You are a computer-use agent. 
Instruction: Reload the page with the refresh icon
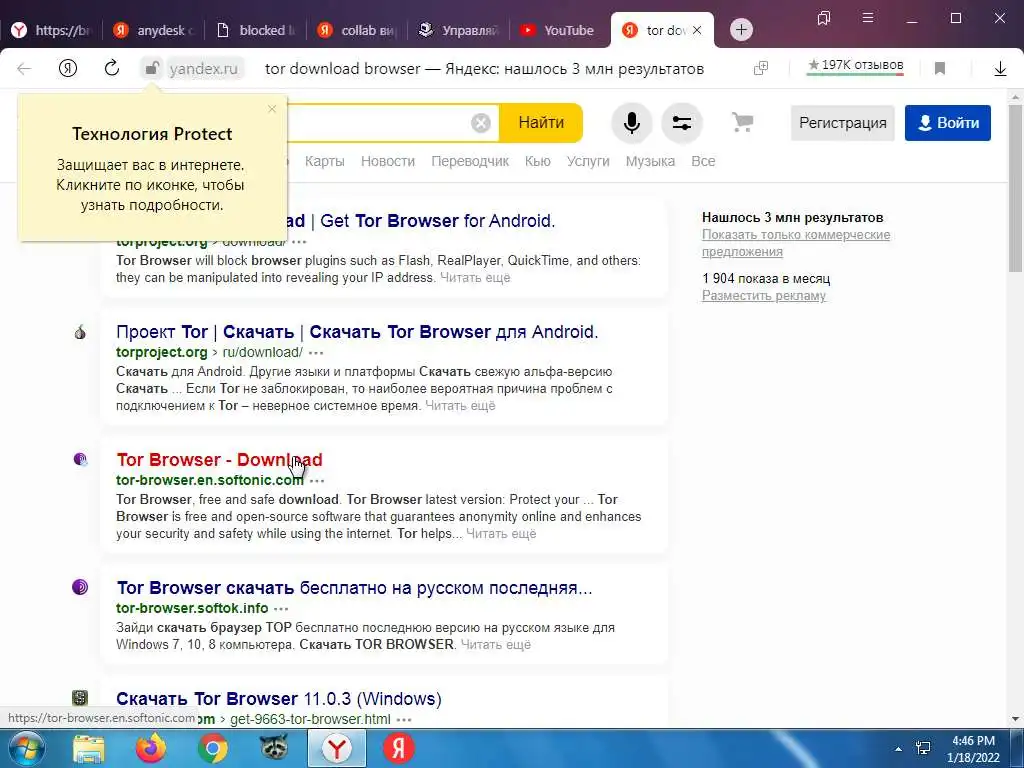click(112, 68)
